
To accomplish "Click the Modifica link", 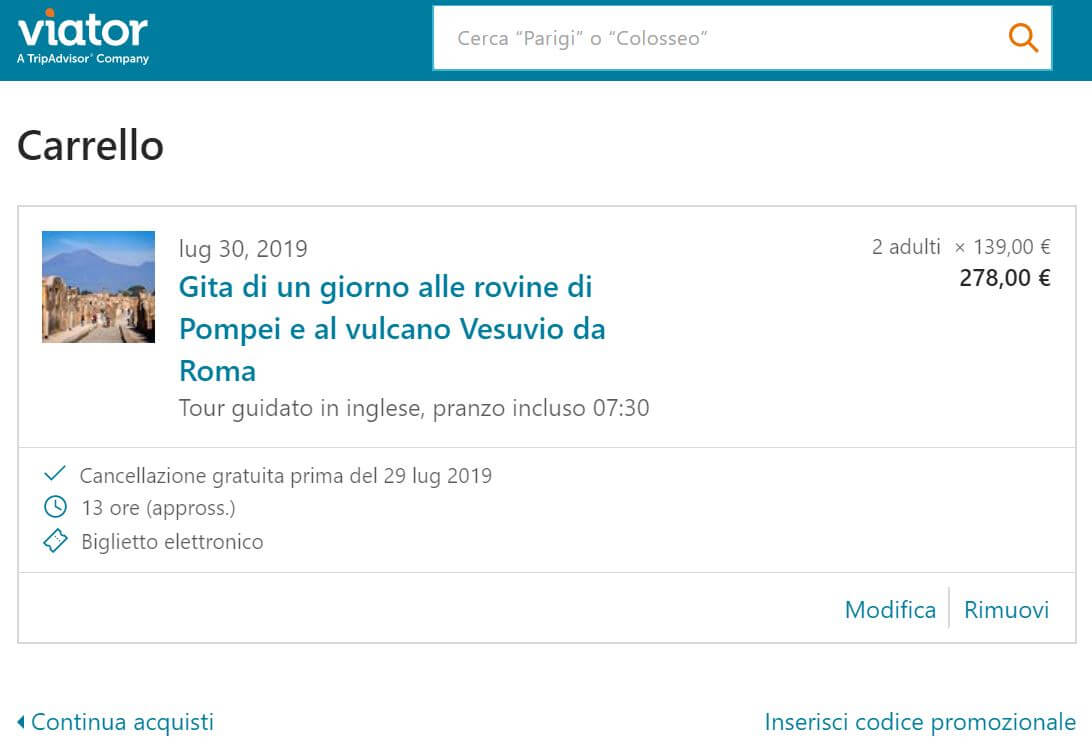I will click(x=890, y=609).
